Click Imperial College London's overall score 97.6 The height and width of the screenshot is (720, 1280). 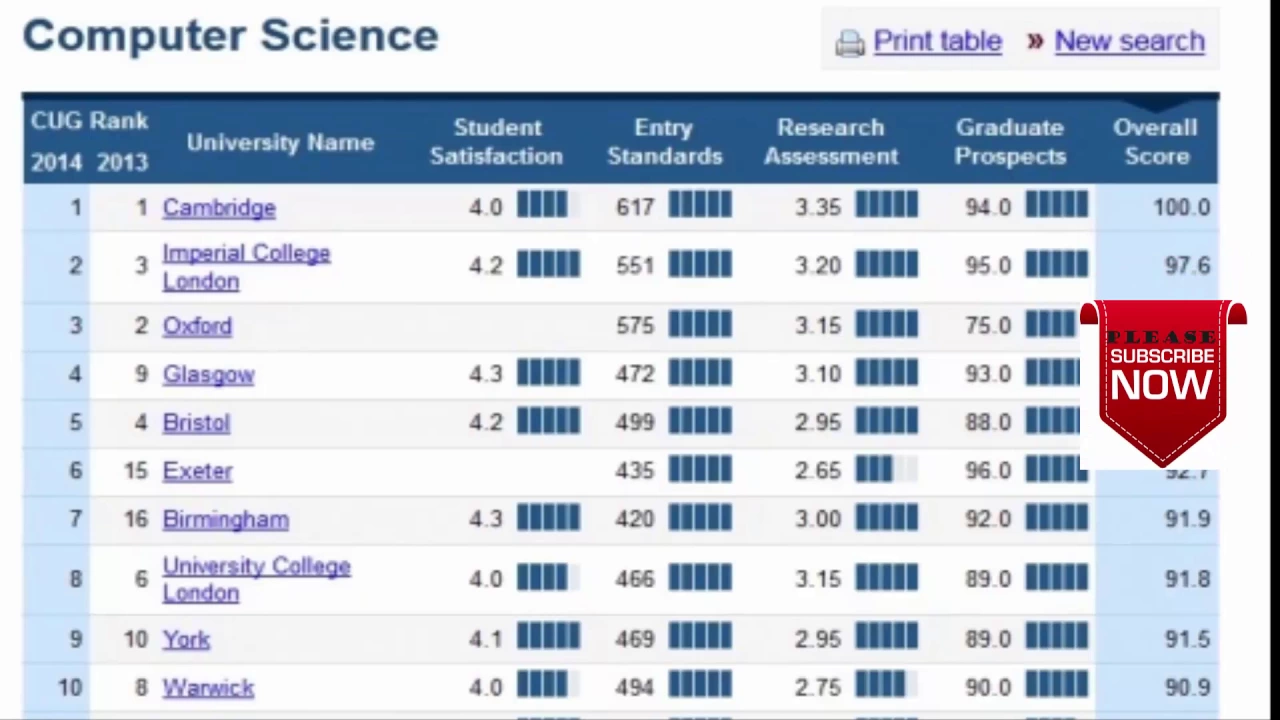click(x=1187, y=265)
